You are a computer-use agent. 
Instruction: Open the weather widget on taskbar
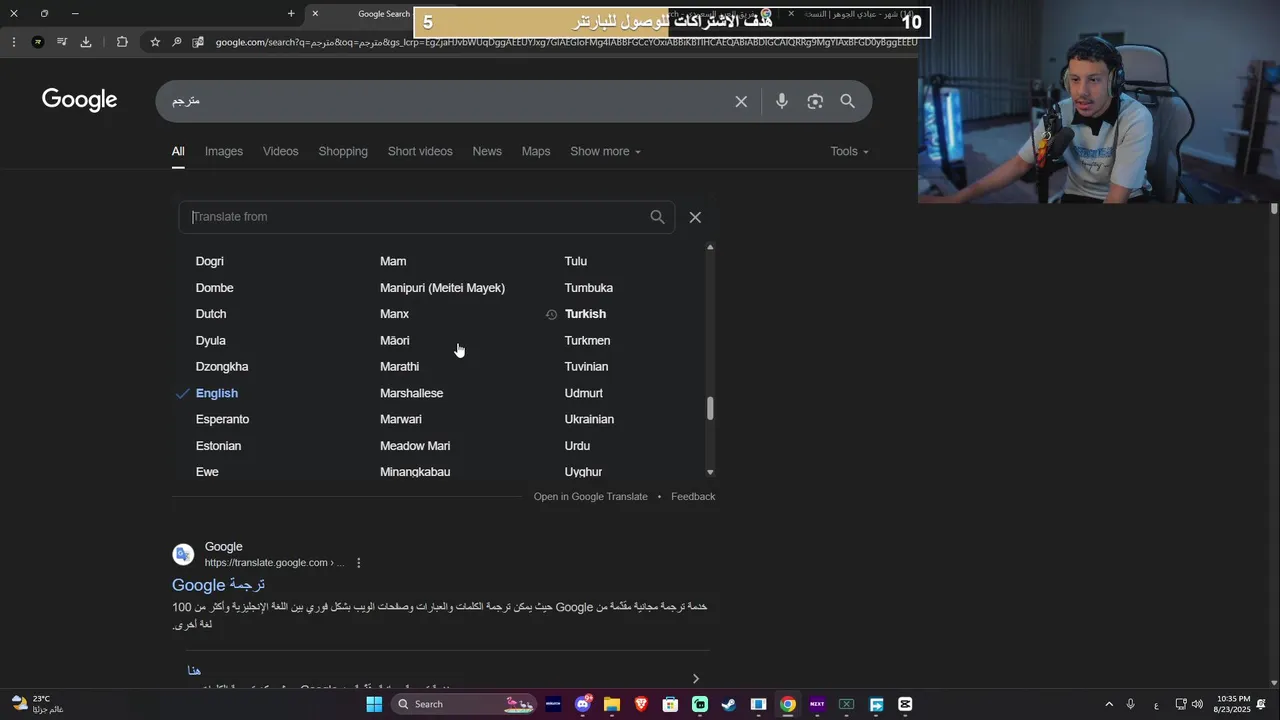pyautogui.click(x=38, y=704)
